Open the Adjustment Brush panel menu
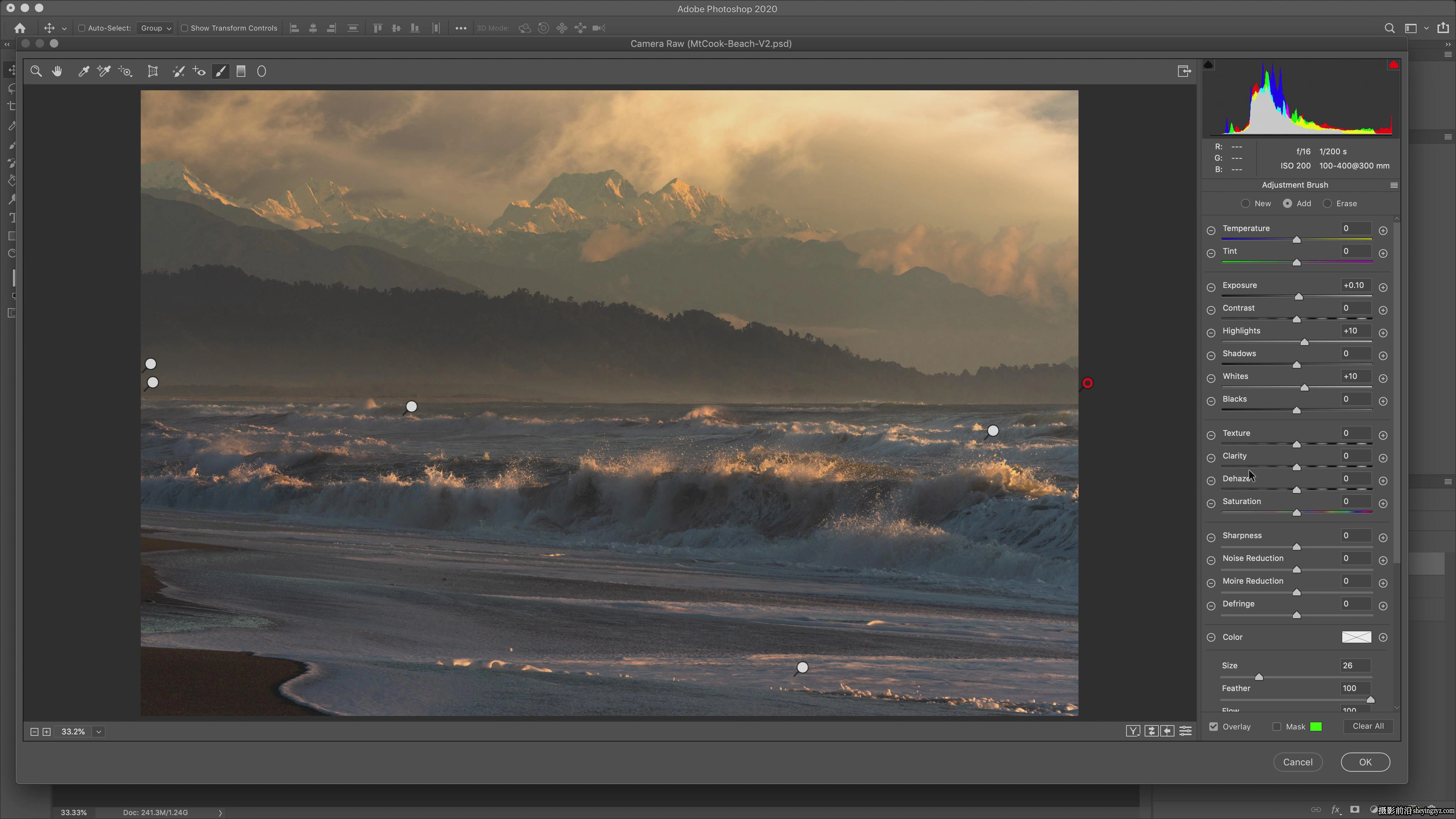The width and height of the screenshot is (1456, 819). click(x=1394, y=186)
